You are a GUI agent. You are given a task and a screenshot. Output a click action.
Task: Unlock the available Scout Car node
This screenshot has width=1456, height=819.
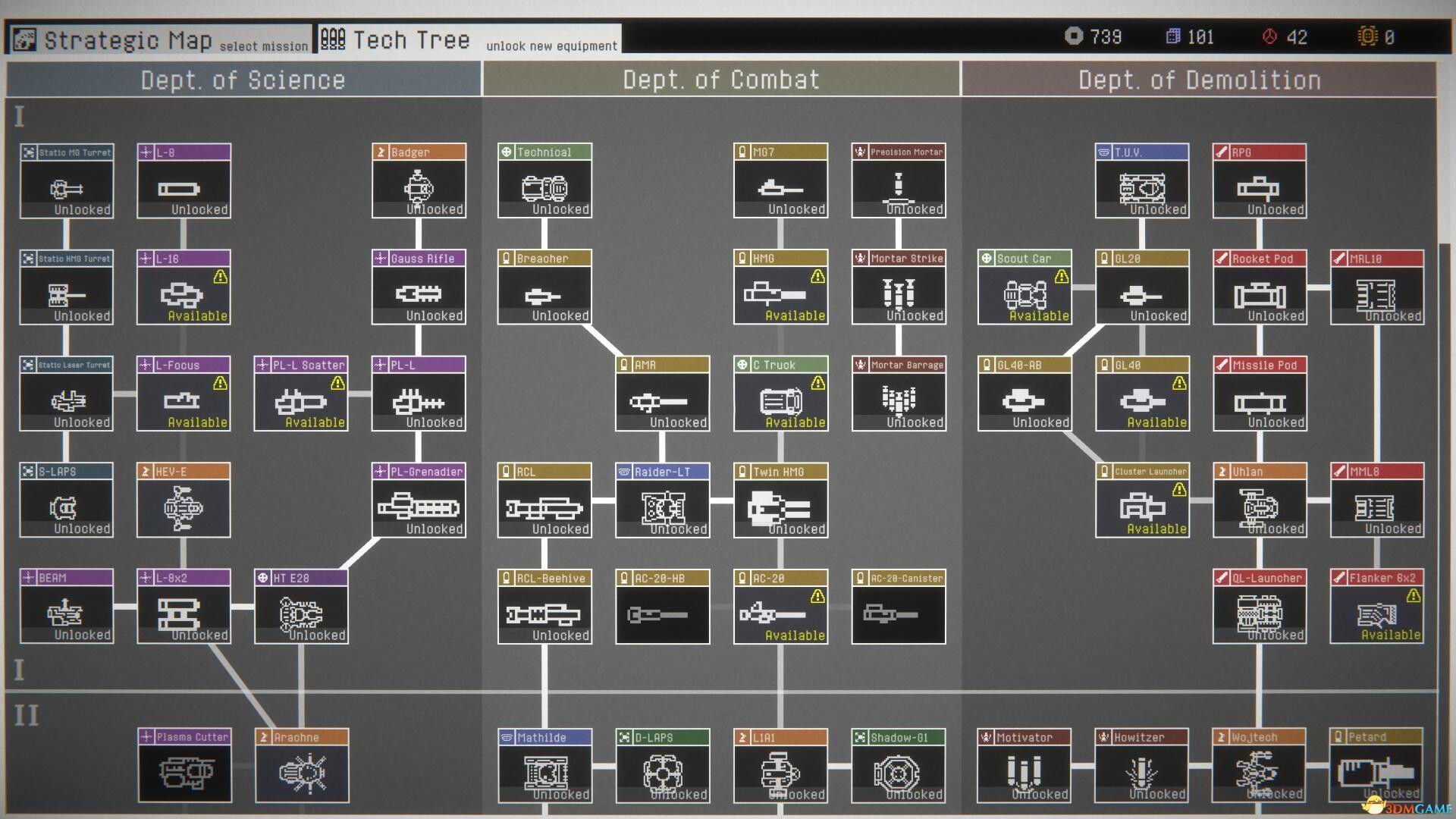pyautogui.click(x=1025, y=293)
